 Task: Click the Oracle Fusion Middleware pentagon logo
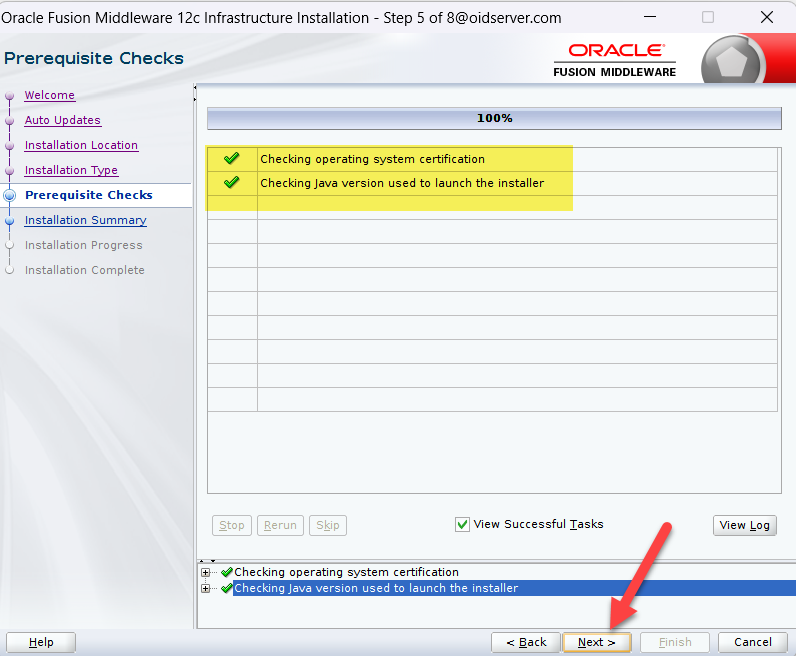click(738, 61)
